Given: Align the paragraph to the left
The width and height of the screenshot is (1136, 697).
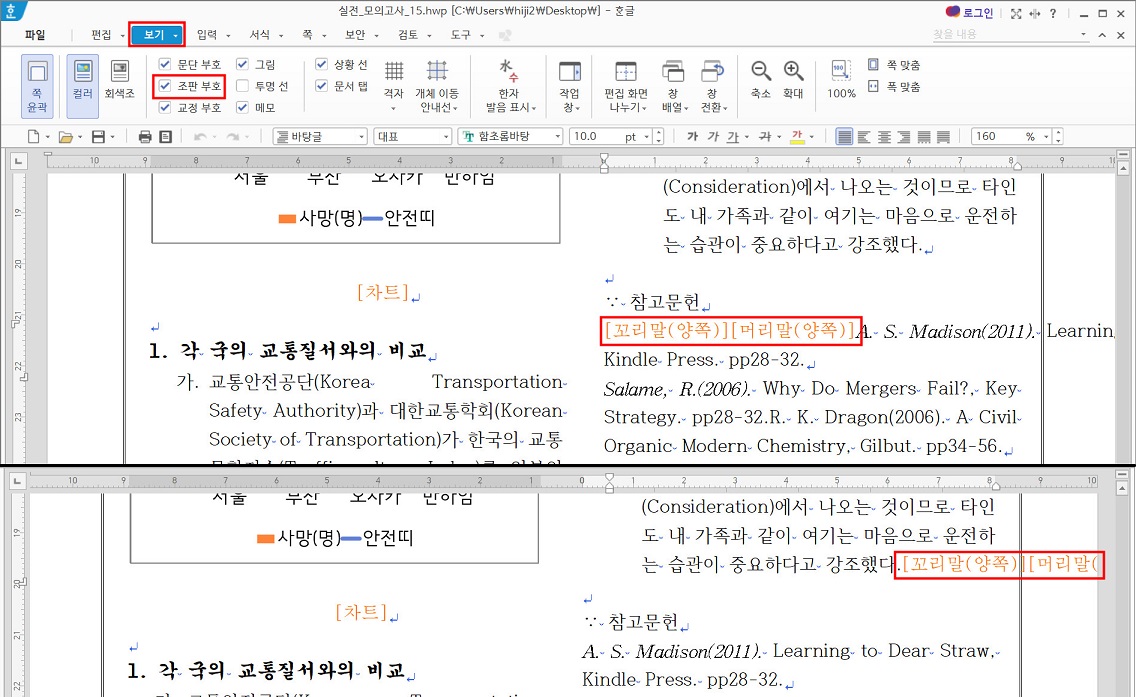Looking at the screenshot, I should pyautogui.click(x=864, y=136).
